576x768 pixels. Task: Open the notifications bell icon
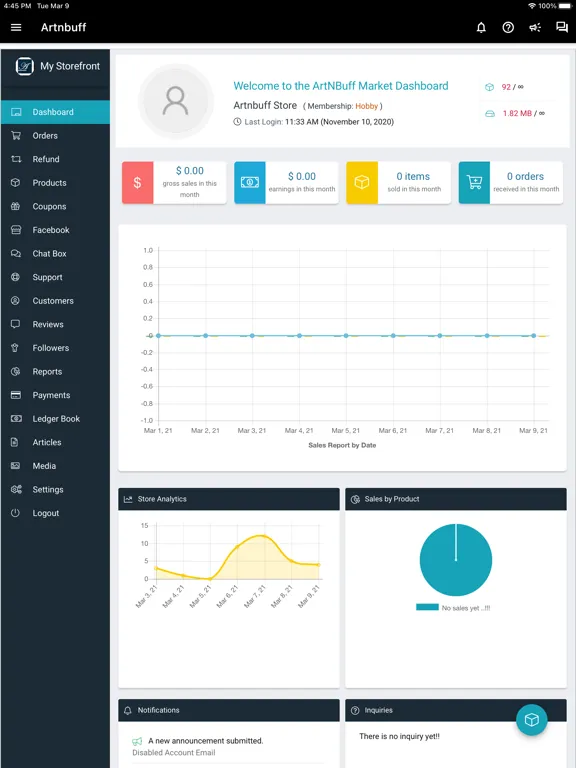tap(481, 27)
